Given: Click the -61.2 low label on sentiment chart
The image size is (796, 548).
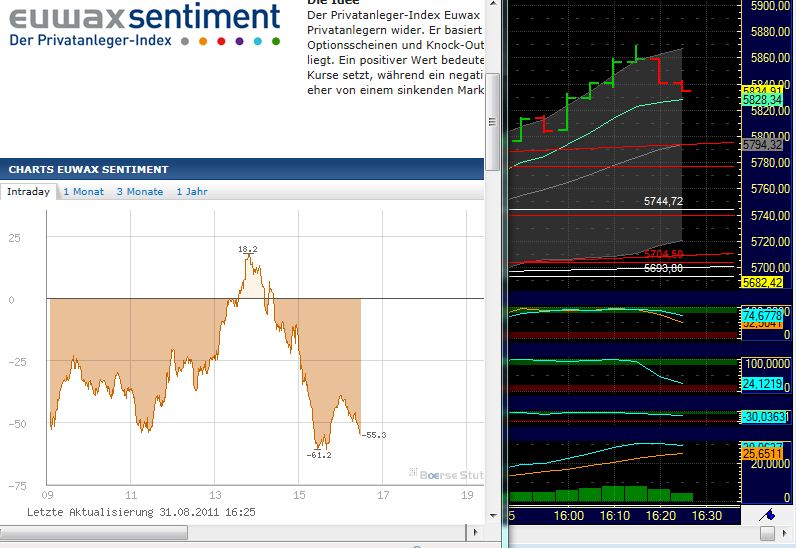Looking at the screenshot, I should (x=319, y=455).
